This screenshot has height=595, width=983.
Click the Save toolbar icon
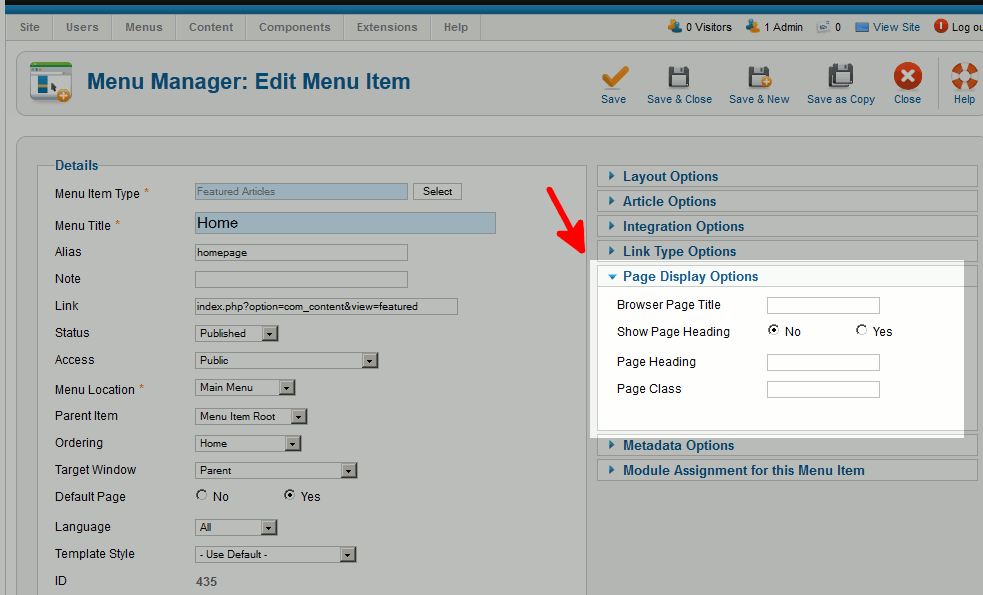coord(614,77)
